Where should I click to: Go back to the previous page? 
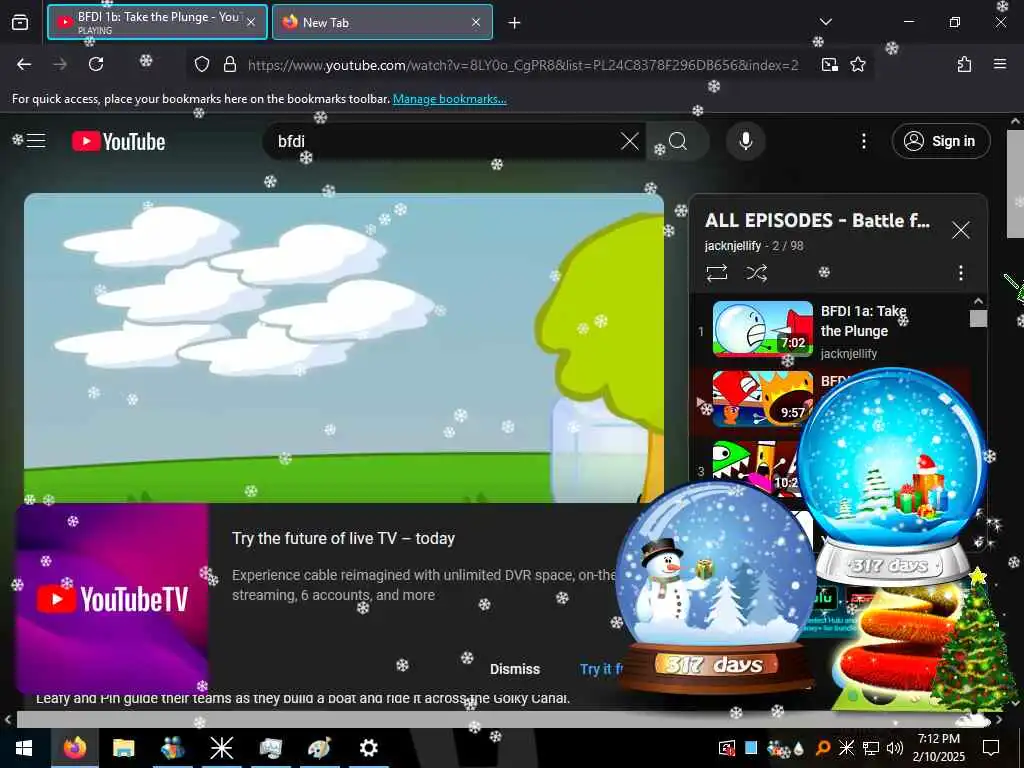click(x=24, y=64)
